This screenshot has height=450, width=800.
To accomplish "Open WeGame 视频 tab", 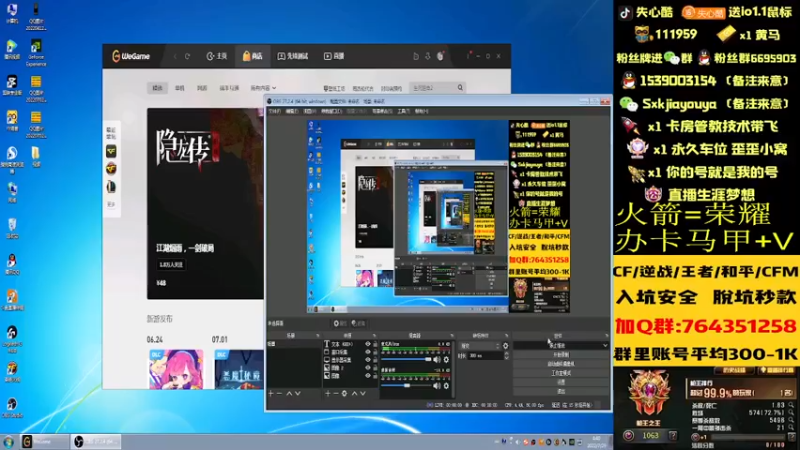I will 334,56.
